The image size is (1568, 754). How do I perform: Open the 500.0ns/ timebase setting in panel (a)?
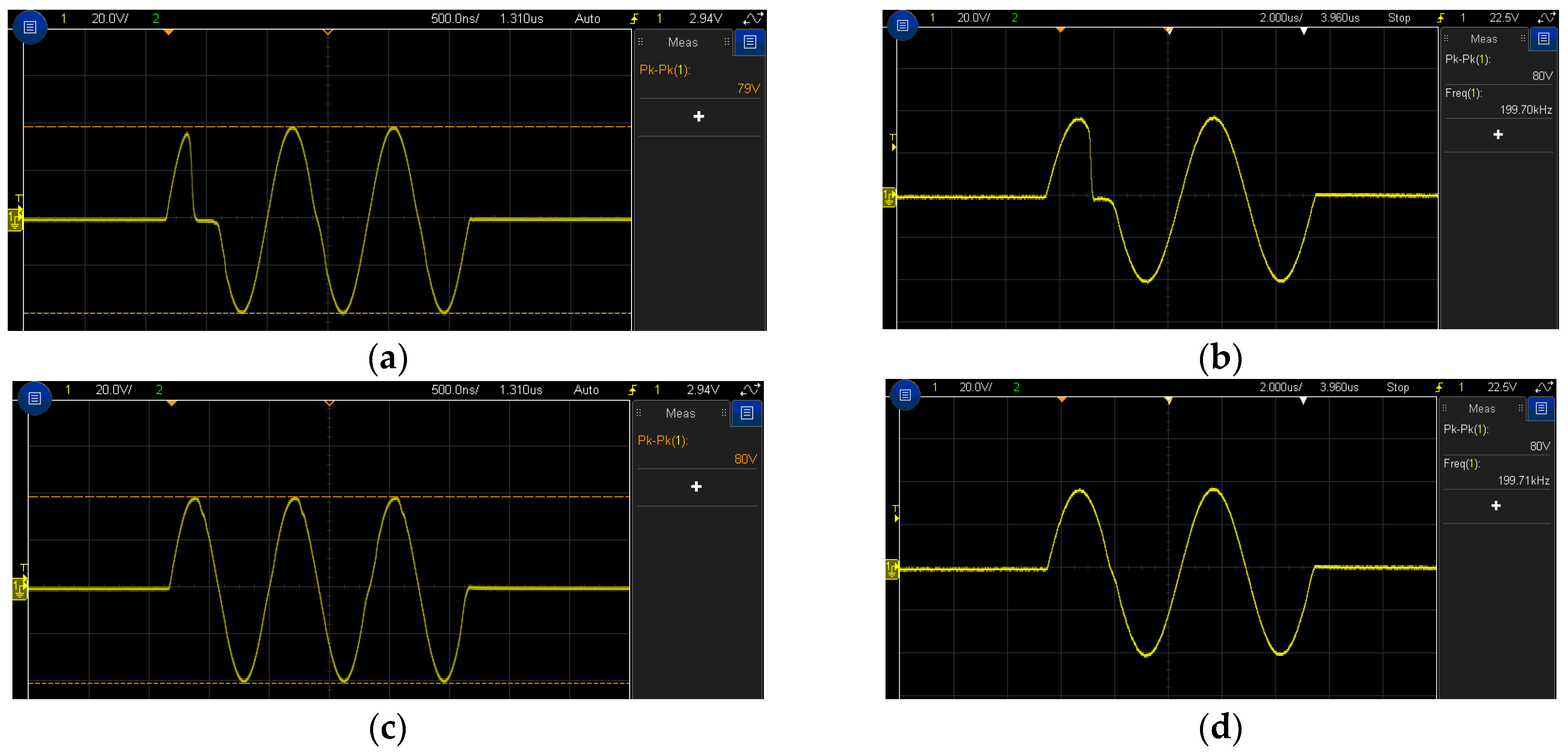tap(455, 19)
